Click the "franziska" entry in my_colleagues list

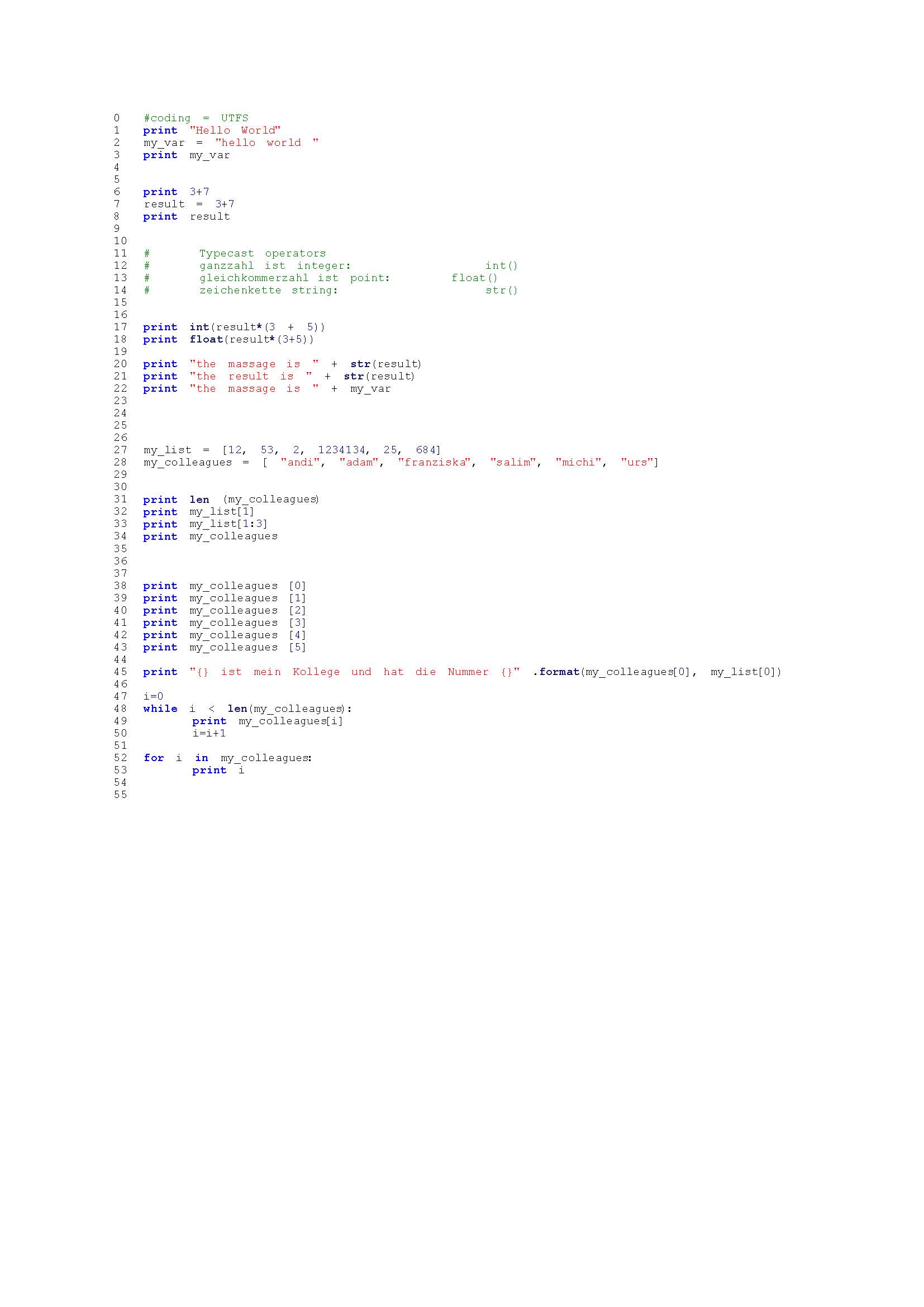[x=432, y=462]
